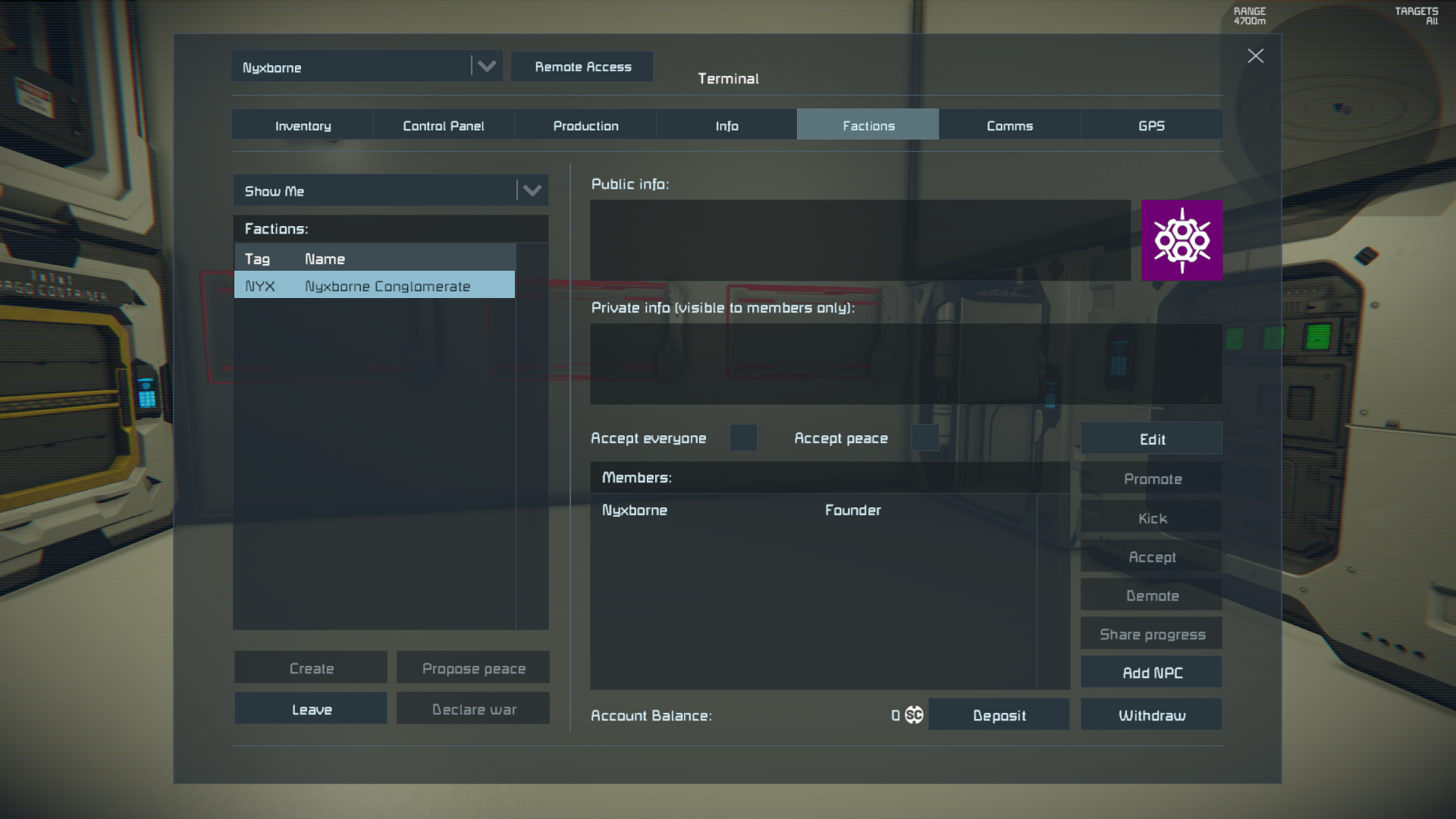Toggle the Accept everyone checkbox

pos(743,438)
